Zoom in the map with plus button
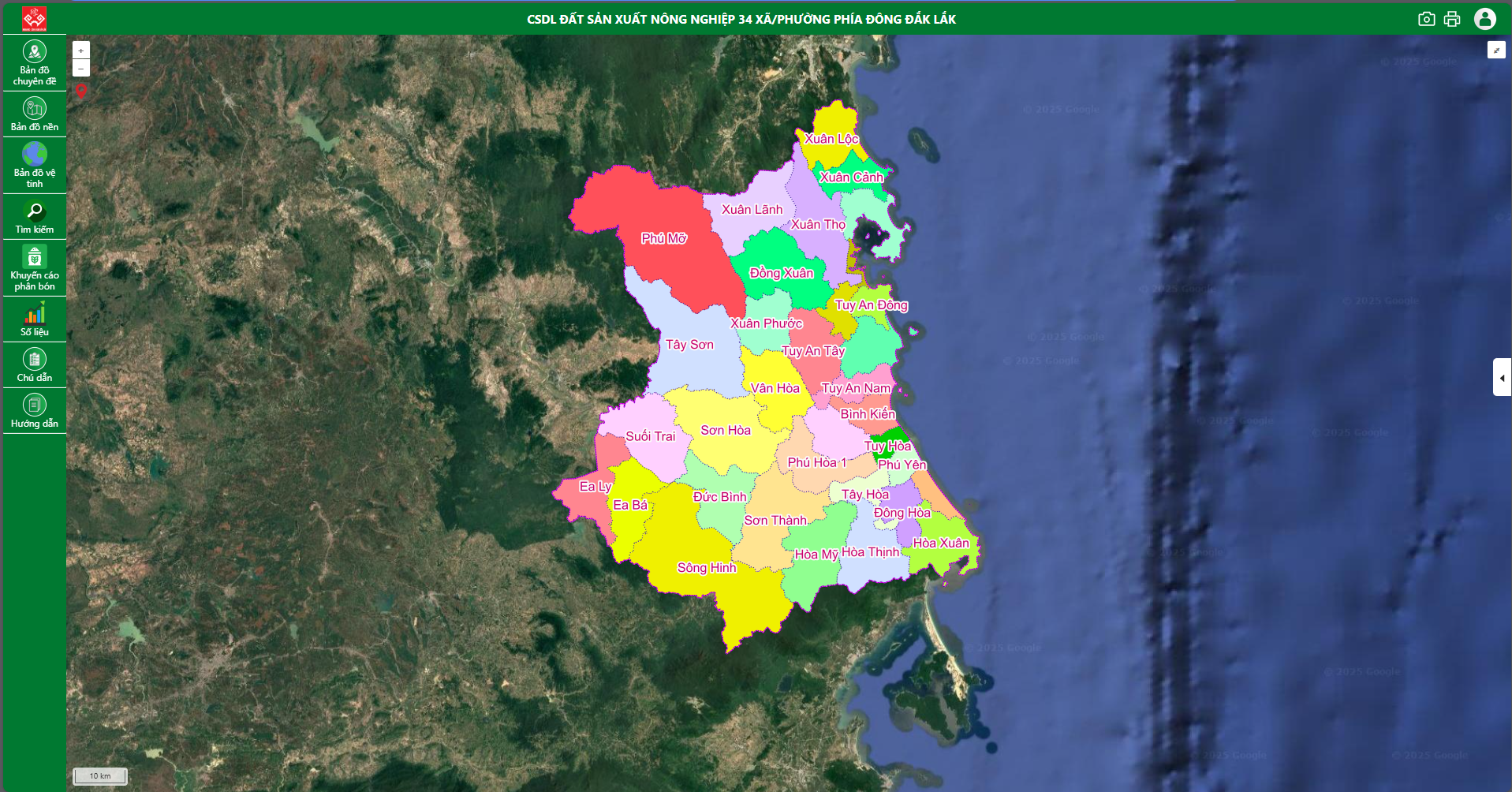 pos(81,50)
